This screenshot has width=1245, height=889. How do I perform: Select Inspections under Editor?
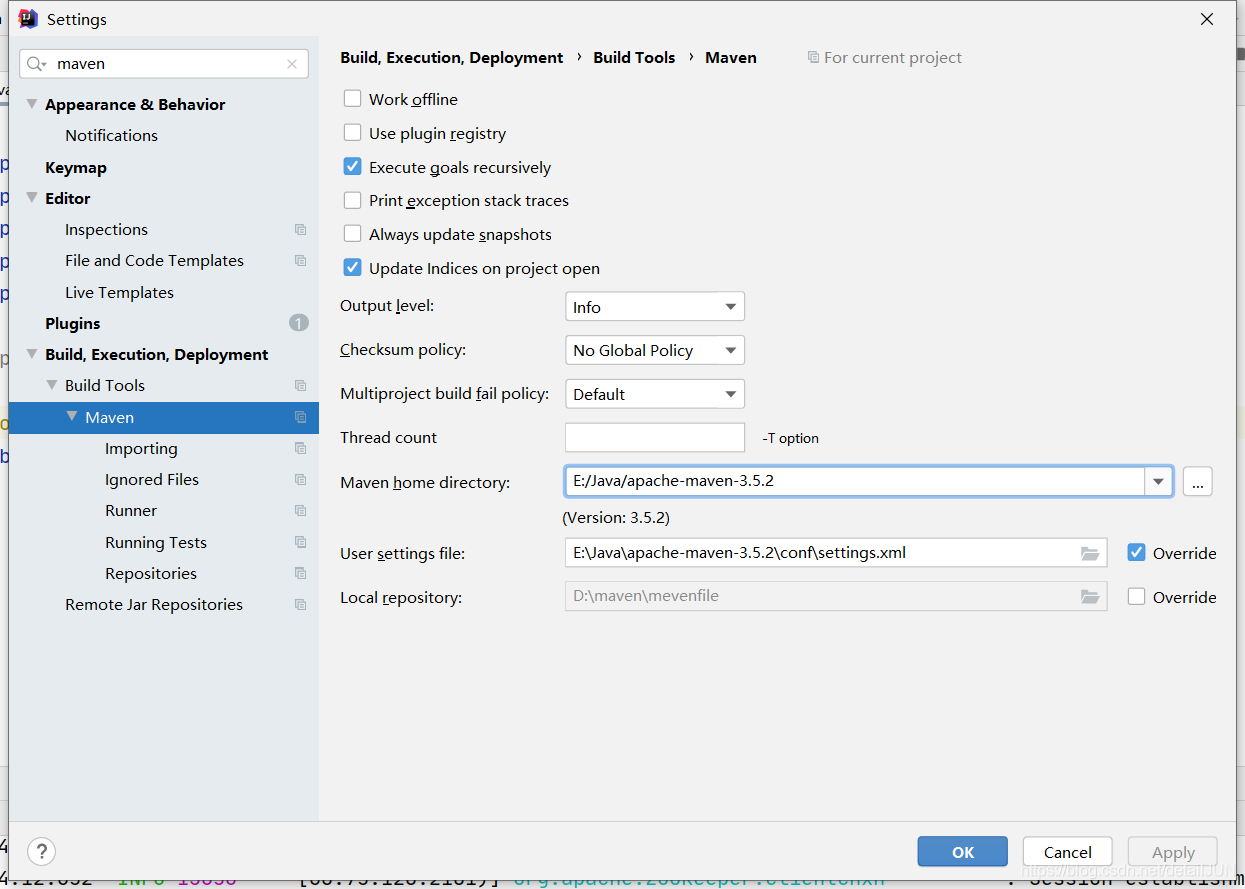[107, 229]
